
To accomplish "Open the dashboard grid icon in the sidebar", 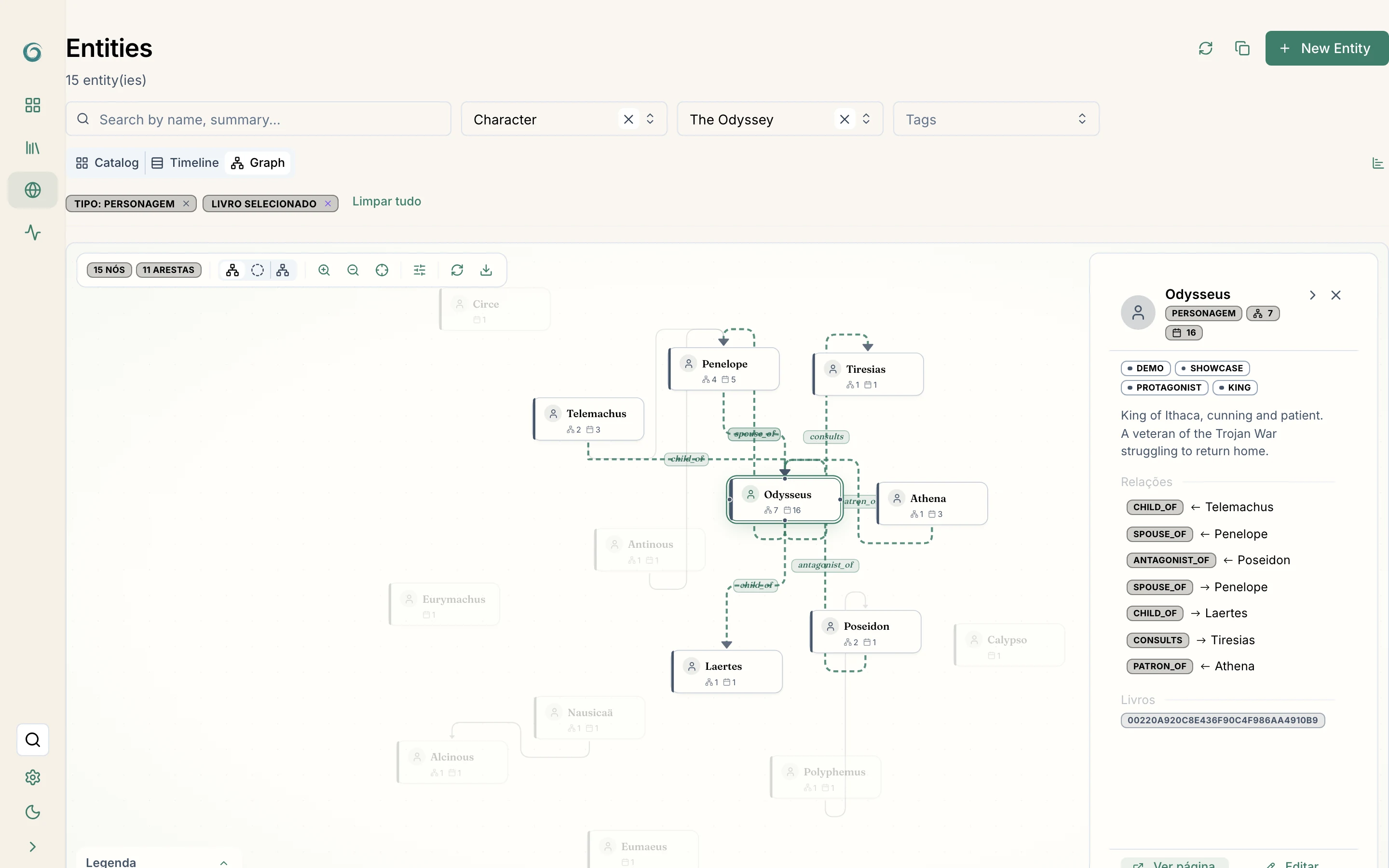I will (x=33, y=105).
